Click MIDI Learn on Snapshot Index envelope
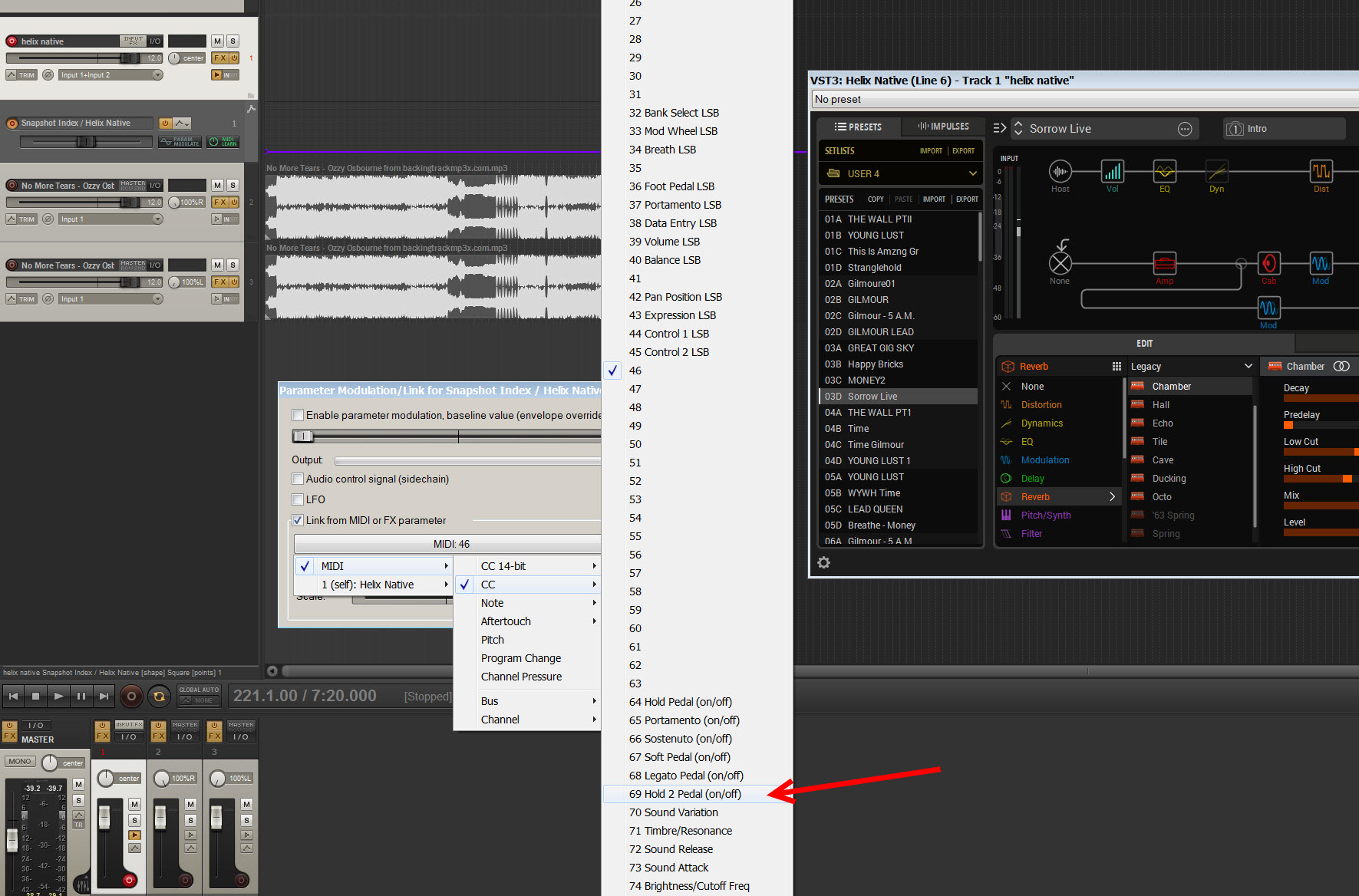1359x896 pixels. click(x=223, y=142)
